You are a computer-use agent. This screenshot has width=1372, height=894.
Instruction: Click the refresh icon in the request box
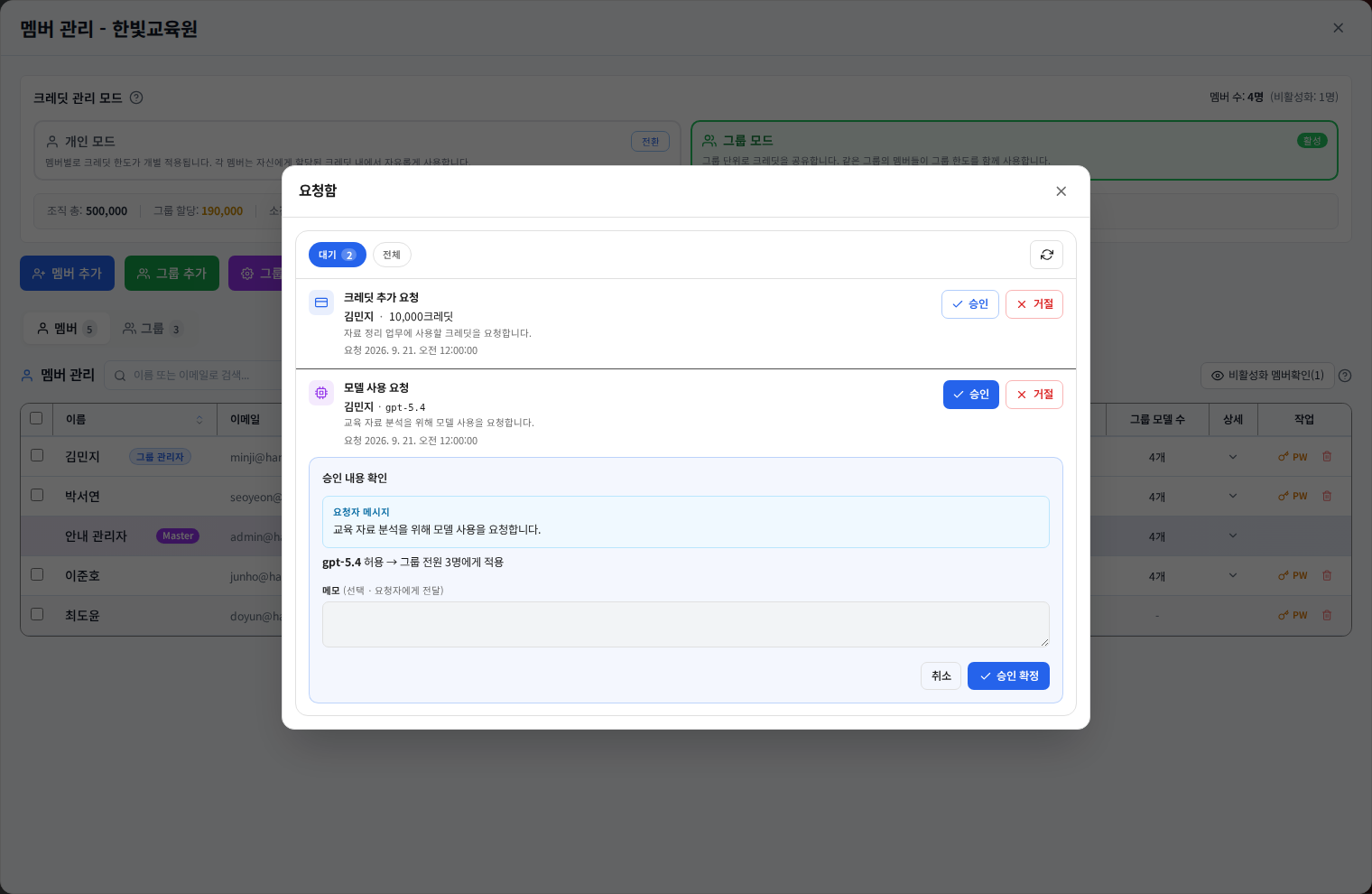pyautogui.click(x=1046, y=255)
